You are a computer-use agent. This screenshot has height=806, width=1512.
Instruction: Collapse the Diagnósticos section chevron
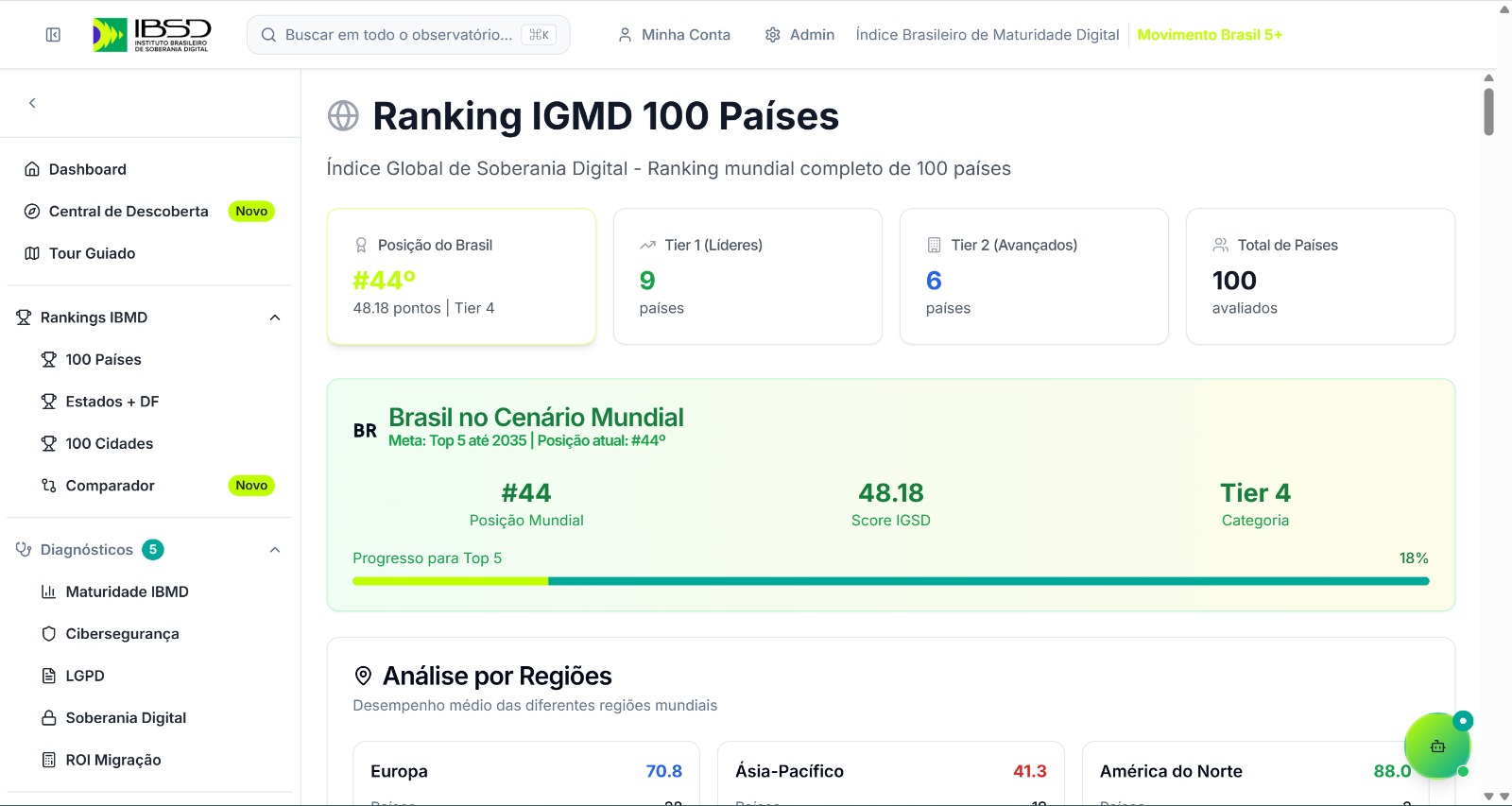[x=275, y=550]
